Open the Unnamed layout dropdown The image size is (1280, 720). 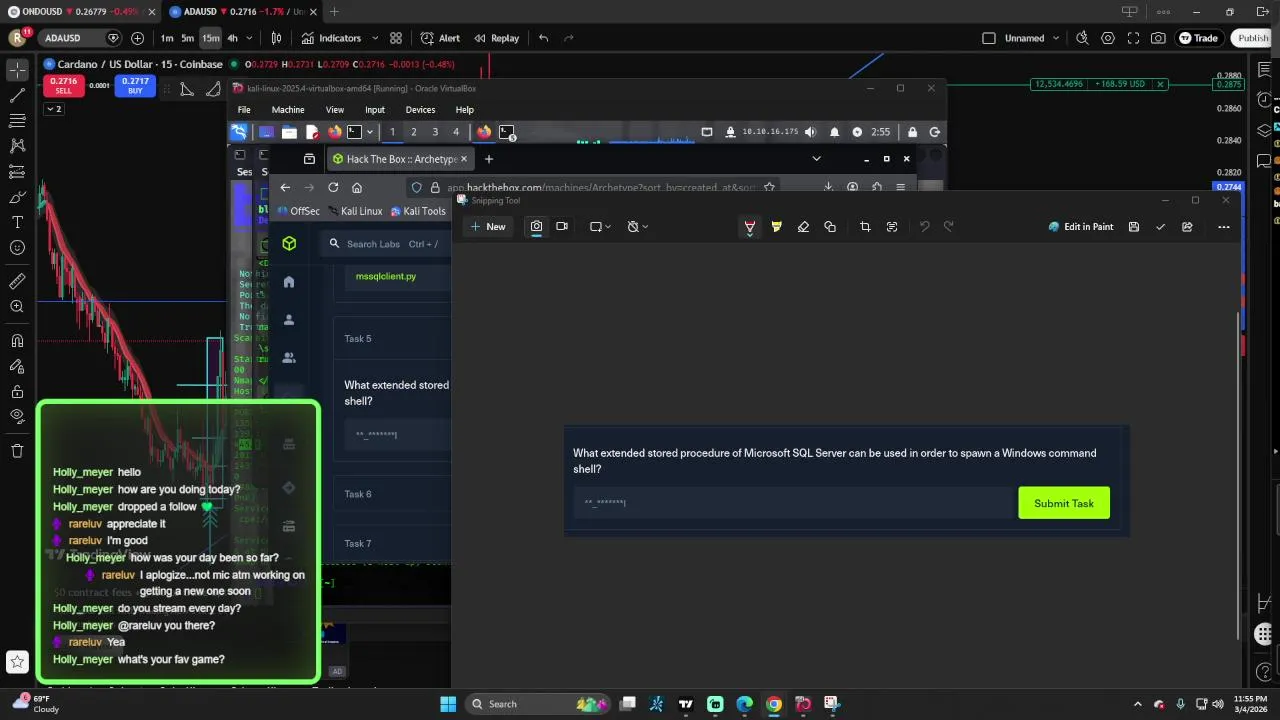(1055, 38)
